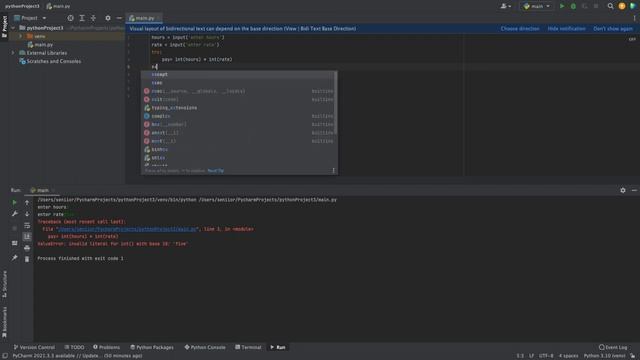Choose 'typing_extensions' completion suggestion

[239, 108]
